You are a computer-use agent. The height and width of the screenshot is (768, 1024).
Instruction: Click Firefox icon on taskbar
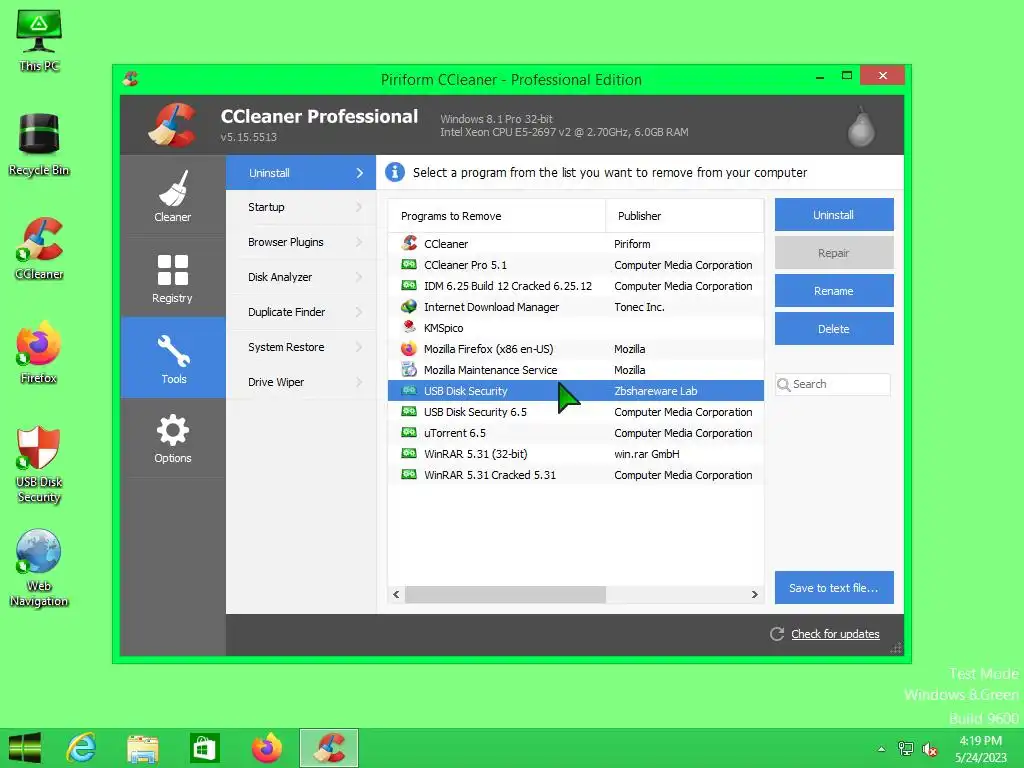click(266, 748)
